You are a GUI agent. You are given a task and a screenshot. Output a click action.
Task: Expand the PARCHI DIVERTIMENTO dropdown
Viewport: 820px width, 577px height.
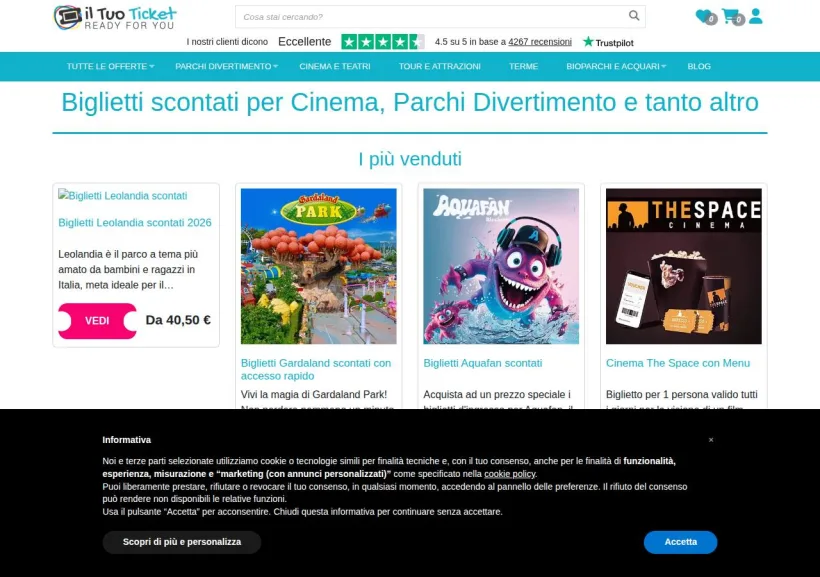click(x=226, y=66)
